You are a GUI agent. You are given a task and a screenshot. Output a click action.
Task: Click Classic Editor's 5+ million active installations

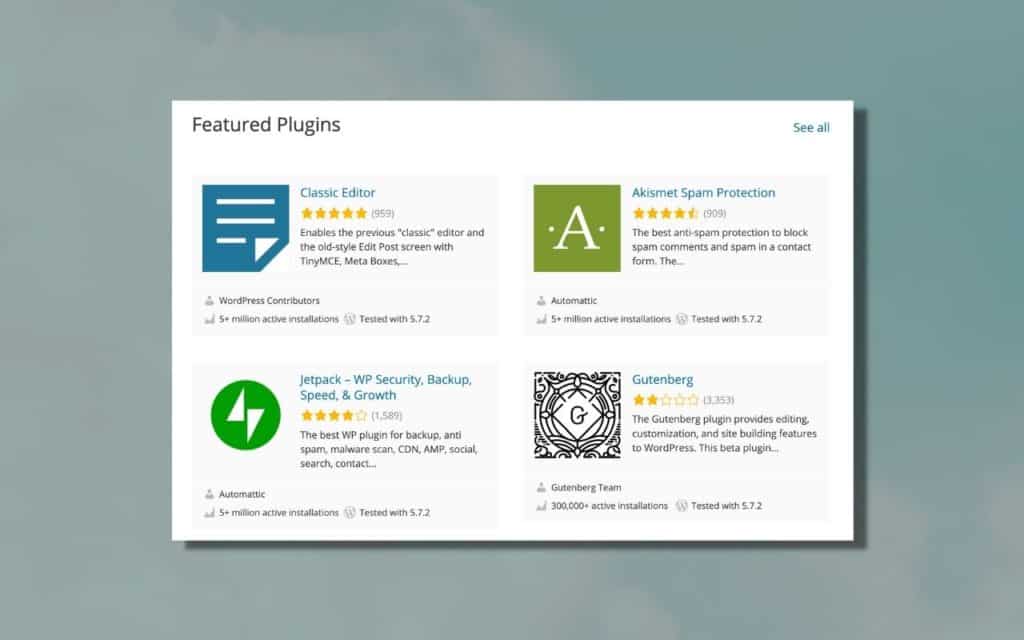(279, 319)
